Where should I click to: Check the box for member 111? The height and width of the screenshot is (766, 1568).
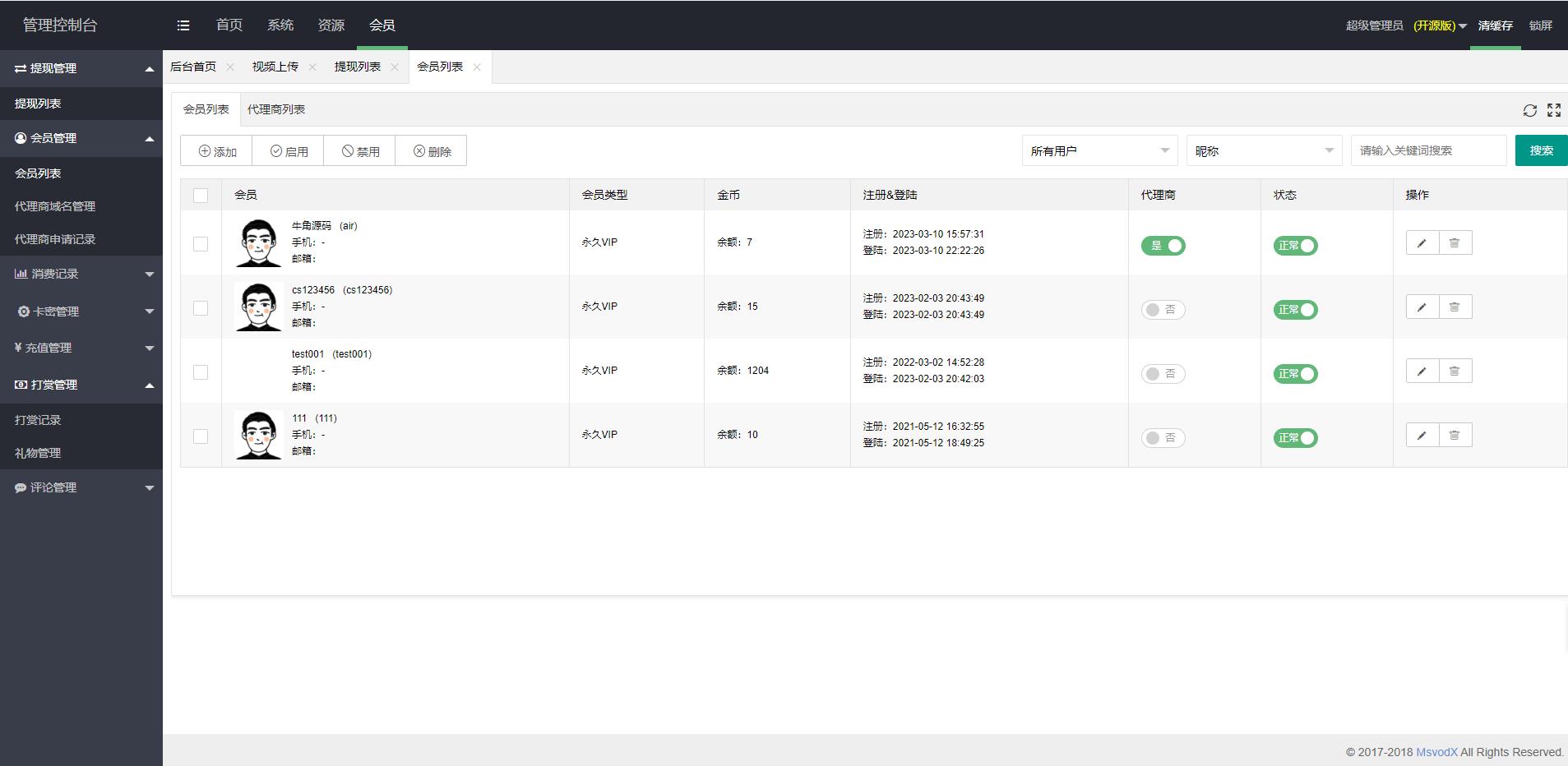click(201, 436)
